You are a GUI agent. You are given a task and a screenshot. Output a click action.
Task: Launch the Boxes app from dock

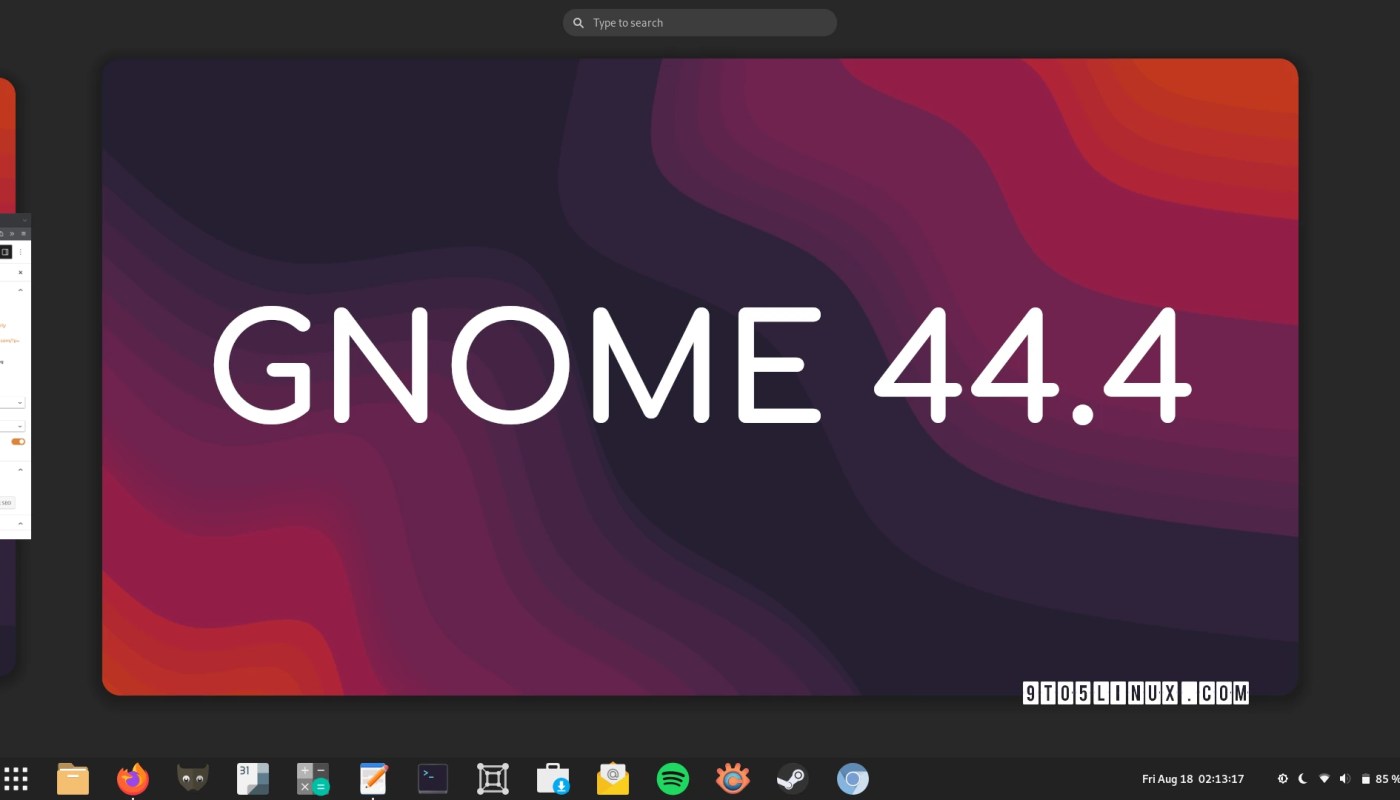(493, 779)
